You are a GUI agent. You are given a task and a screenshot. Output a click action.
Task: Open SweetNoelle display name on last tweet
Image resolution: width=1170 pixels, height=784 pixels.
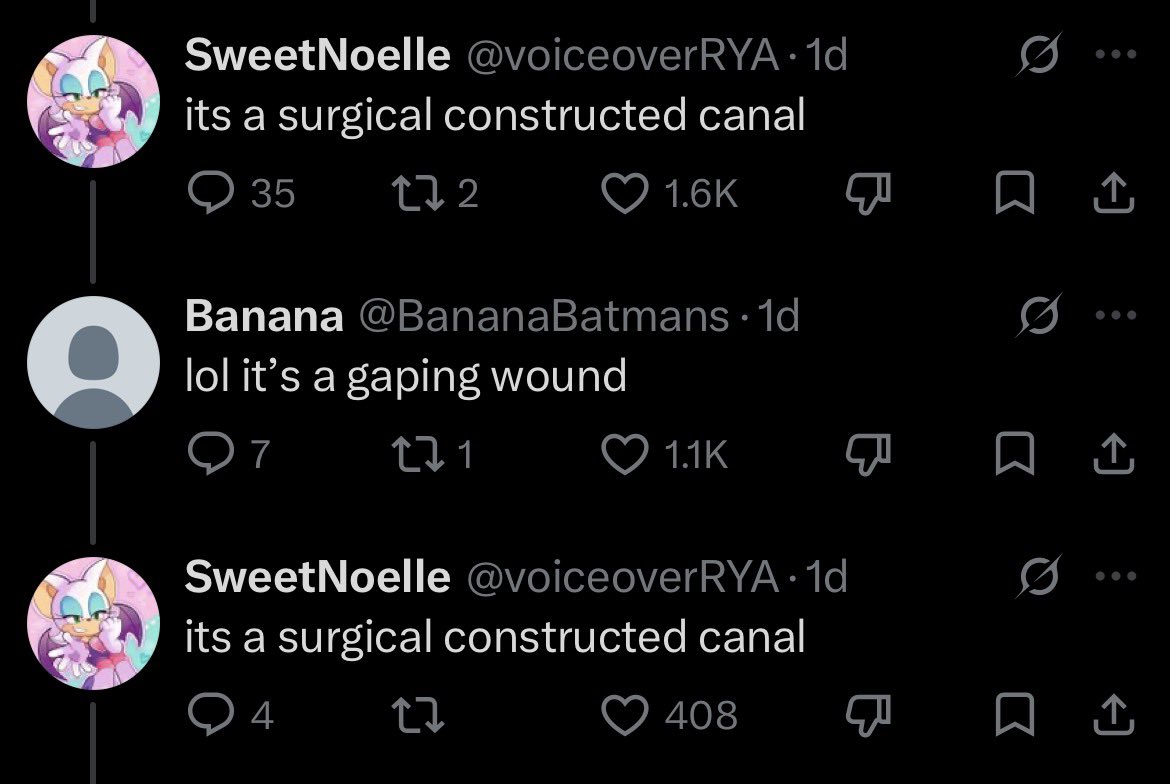[x=318, y=577]
